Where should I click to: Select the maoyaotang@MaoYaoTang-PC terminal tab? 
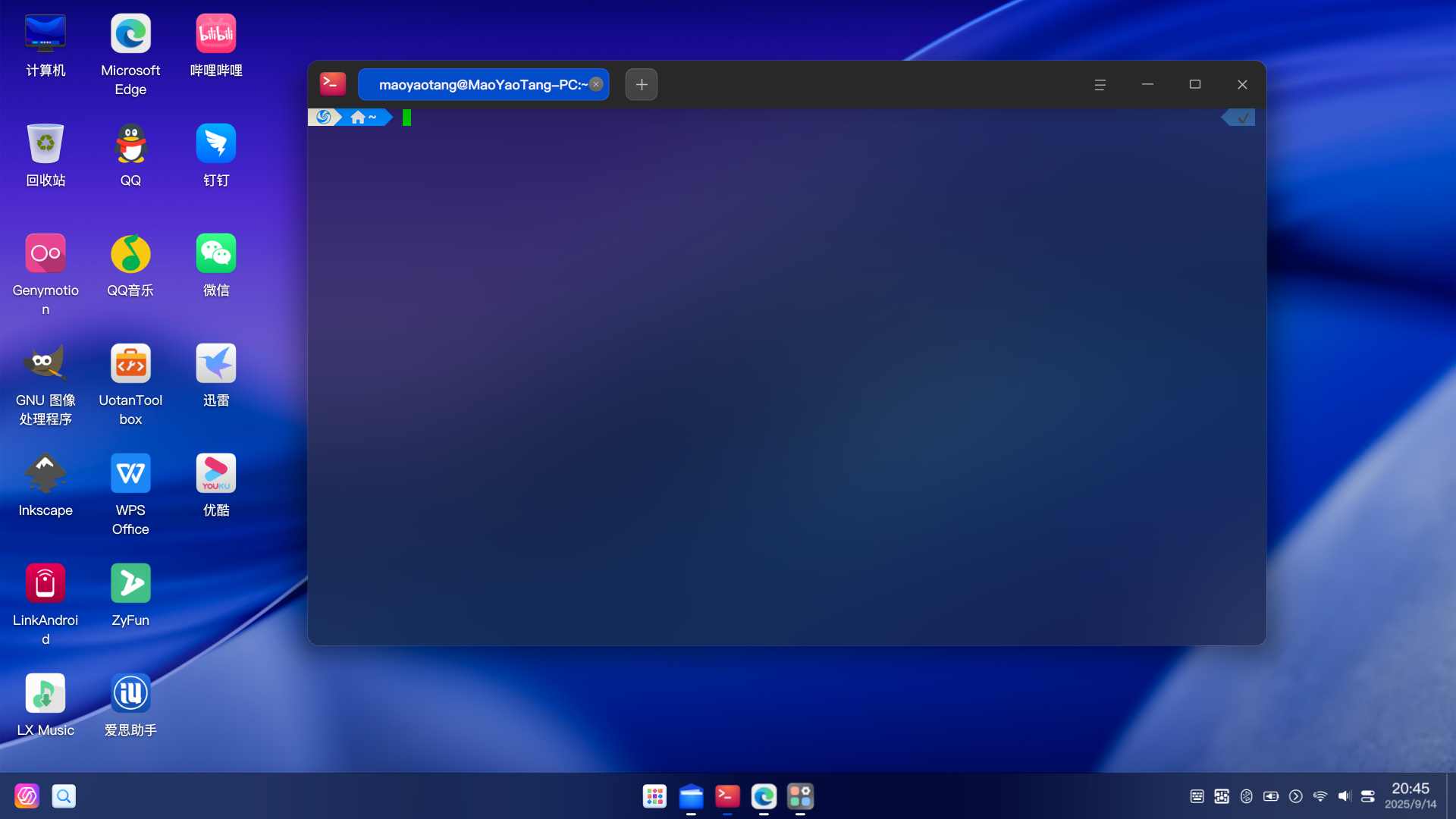click(x=483, y=84)
